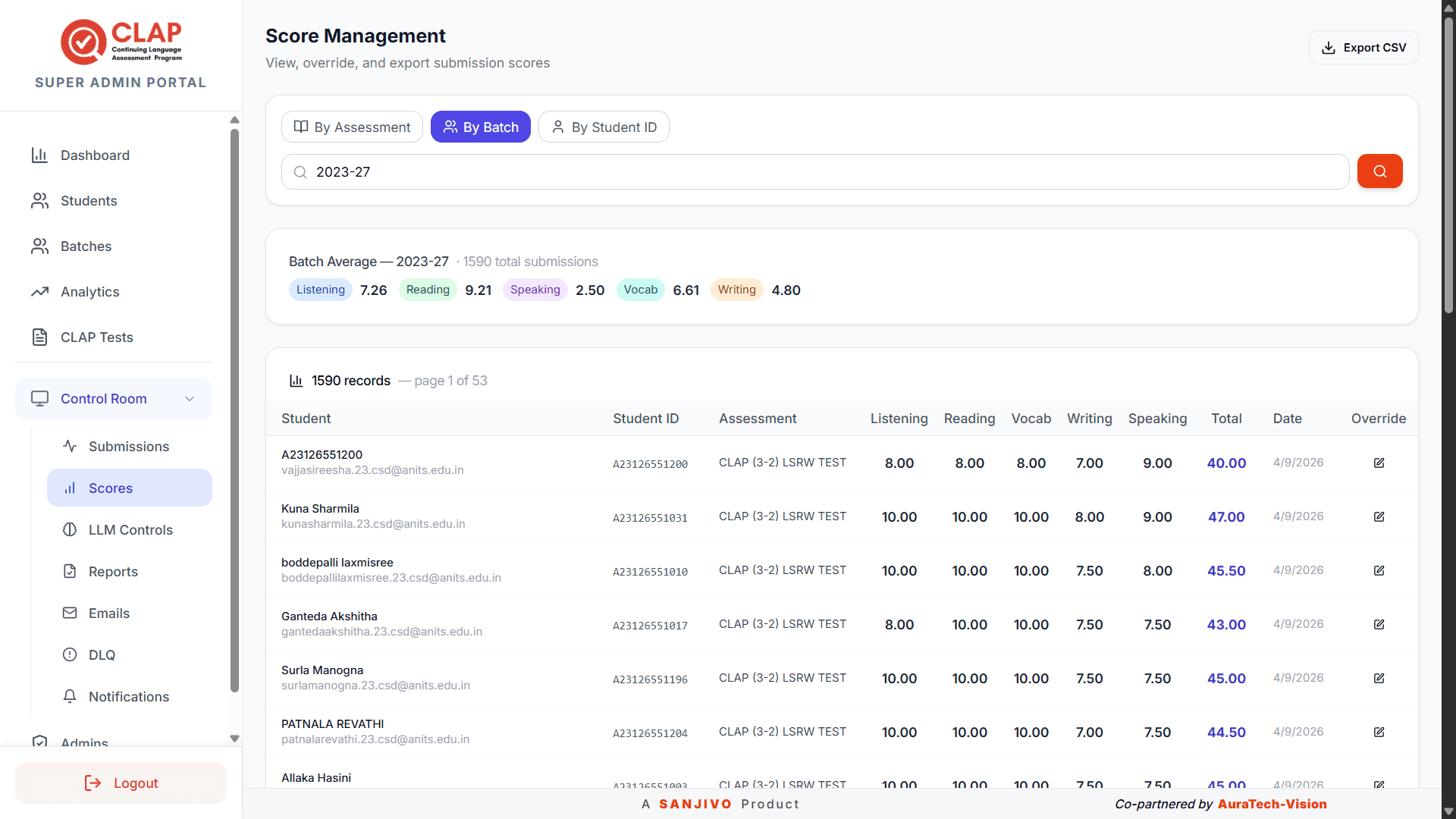Click the CLAP Tests document icon

39,337
